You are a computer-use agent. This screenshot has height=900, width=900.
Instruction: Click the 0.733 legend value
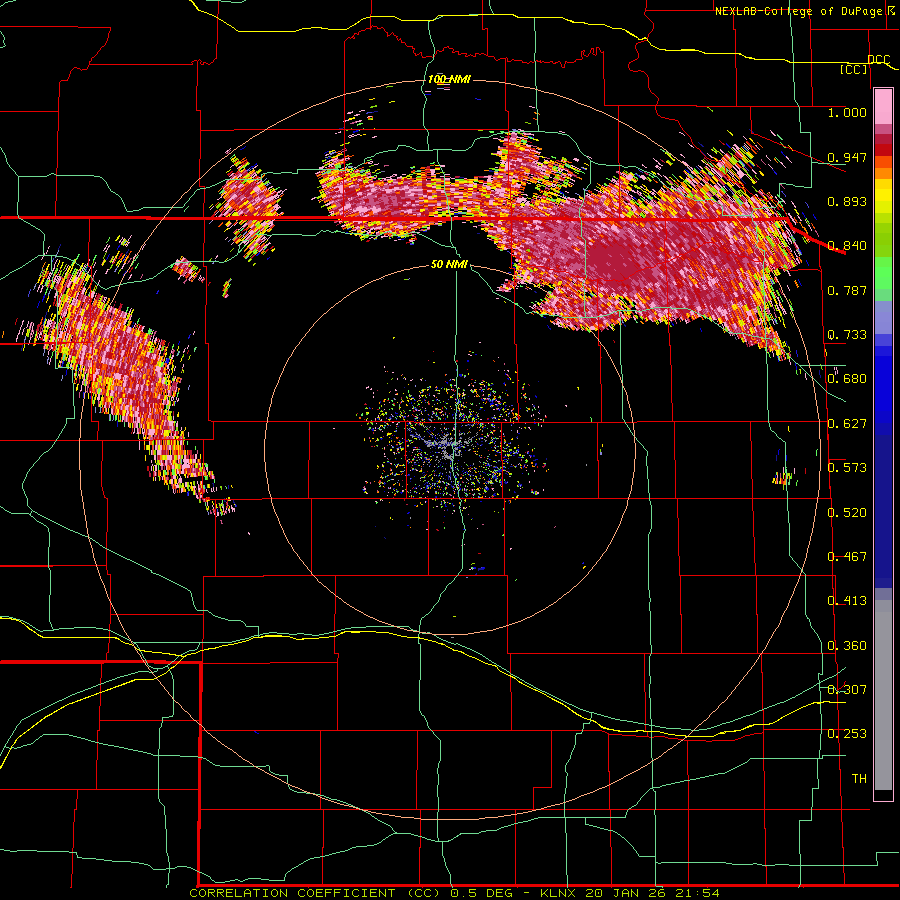pos(847,335)
